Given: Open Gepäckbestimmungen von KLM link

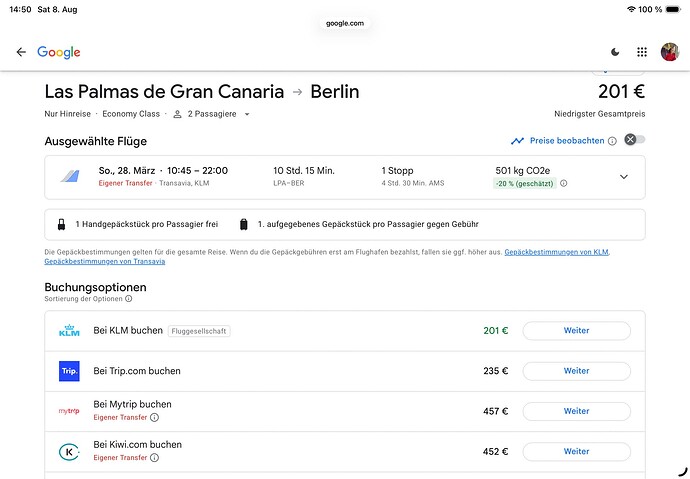Looking at the screenshot, I should [x=557, y=252].
